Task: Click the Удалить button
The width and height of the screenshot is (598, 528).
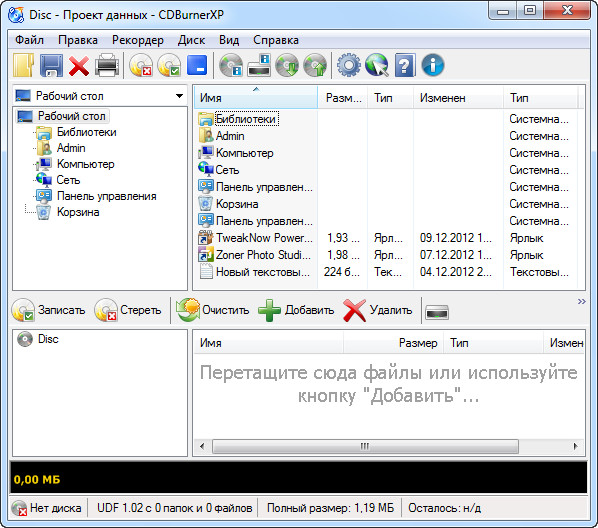Action: (378, 310)
